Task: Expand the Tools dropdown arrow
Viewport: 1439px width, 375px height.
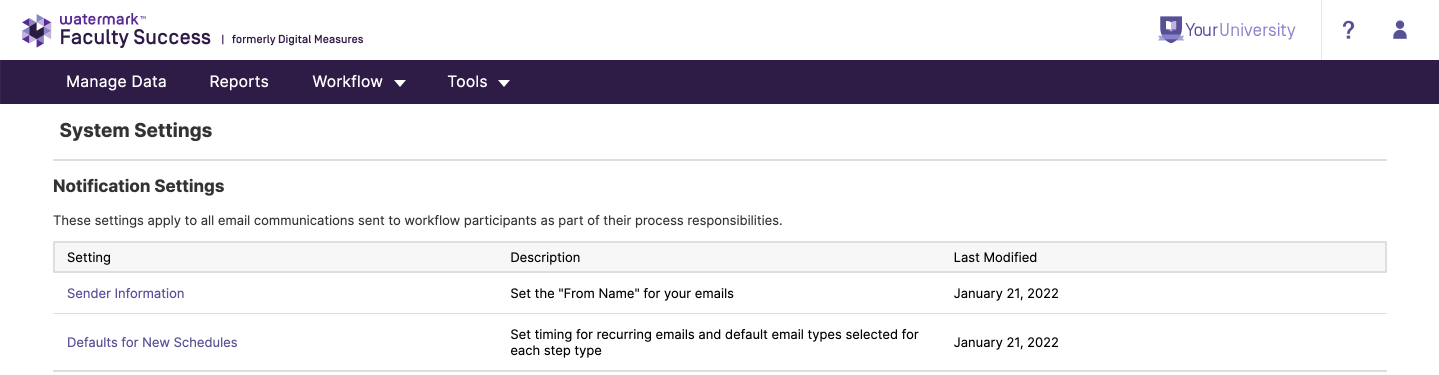Action: 504,83
